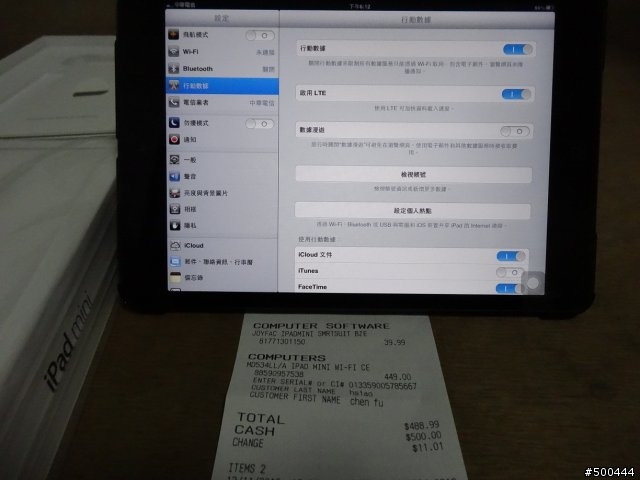Select Bluetooth status value on its row
The height and width of the screenshot is (480, 640).
(268, 69)
